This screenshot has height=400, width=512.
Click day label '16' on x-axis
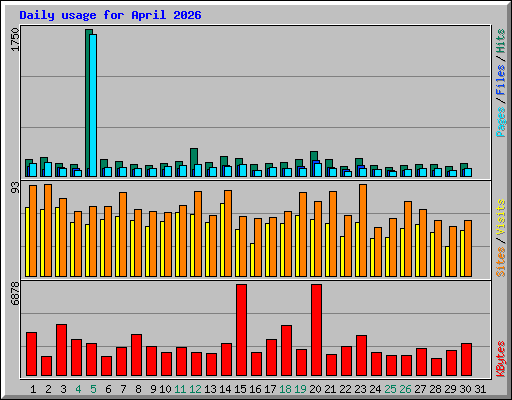255,389
